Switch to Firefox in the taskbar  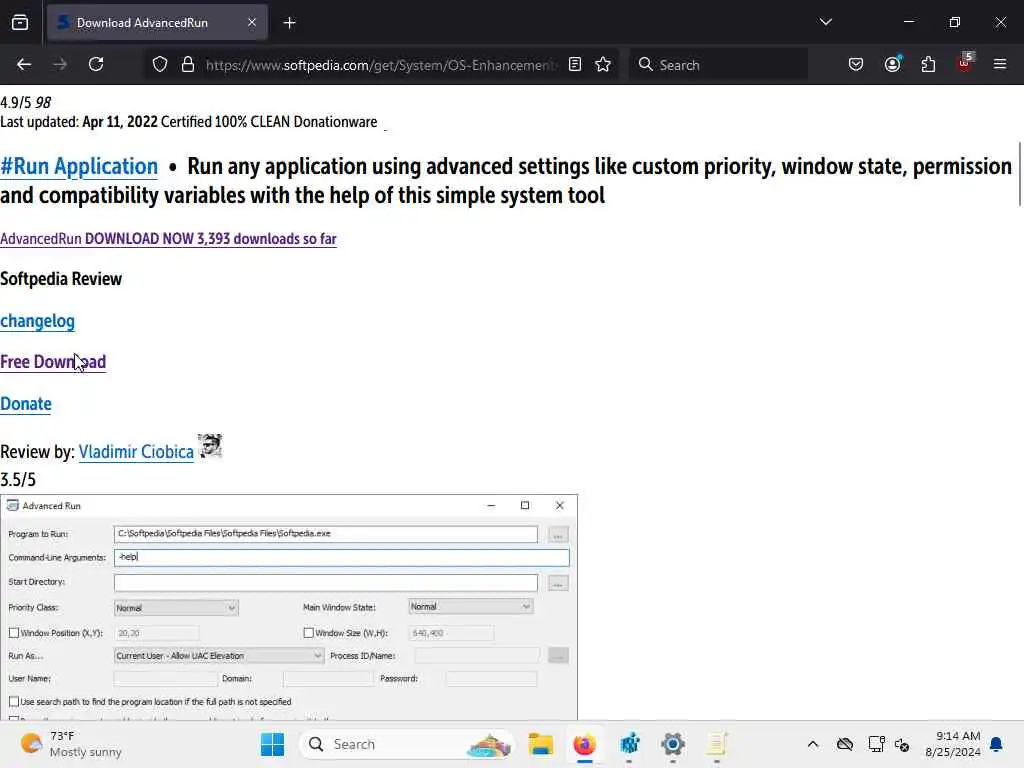tap(584, 744)
